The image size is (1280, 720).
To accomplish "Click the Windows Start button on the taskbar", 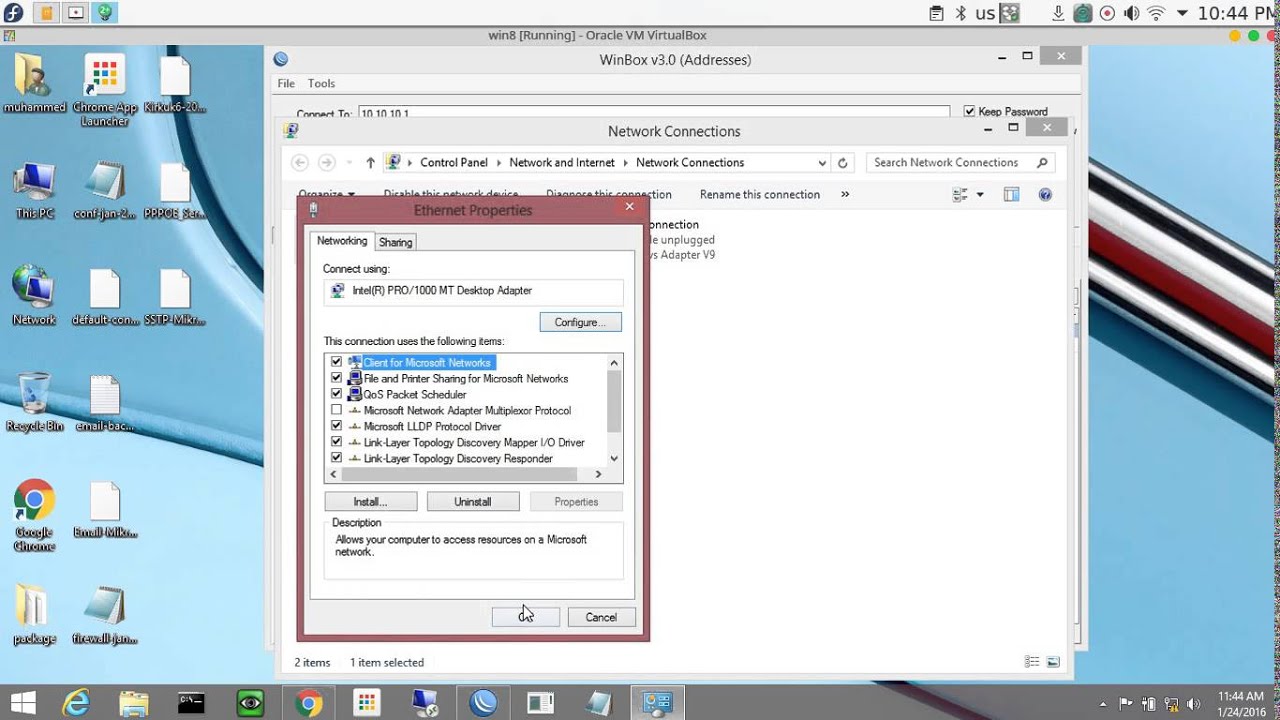I will (24, 703).
